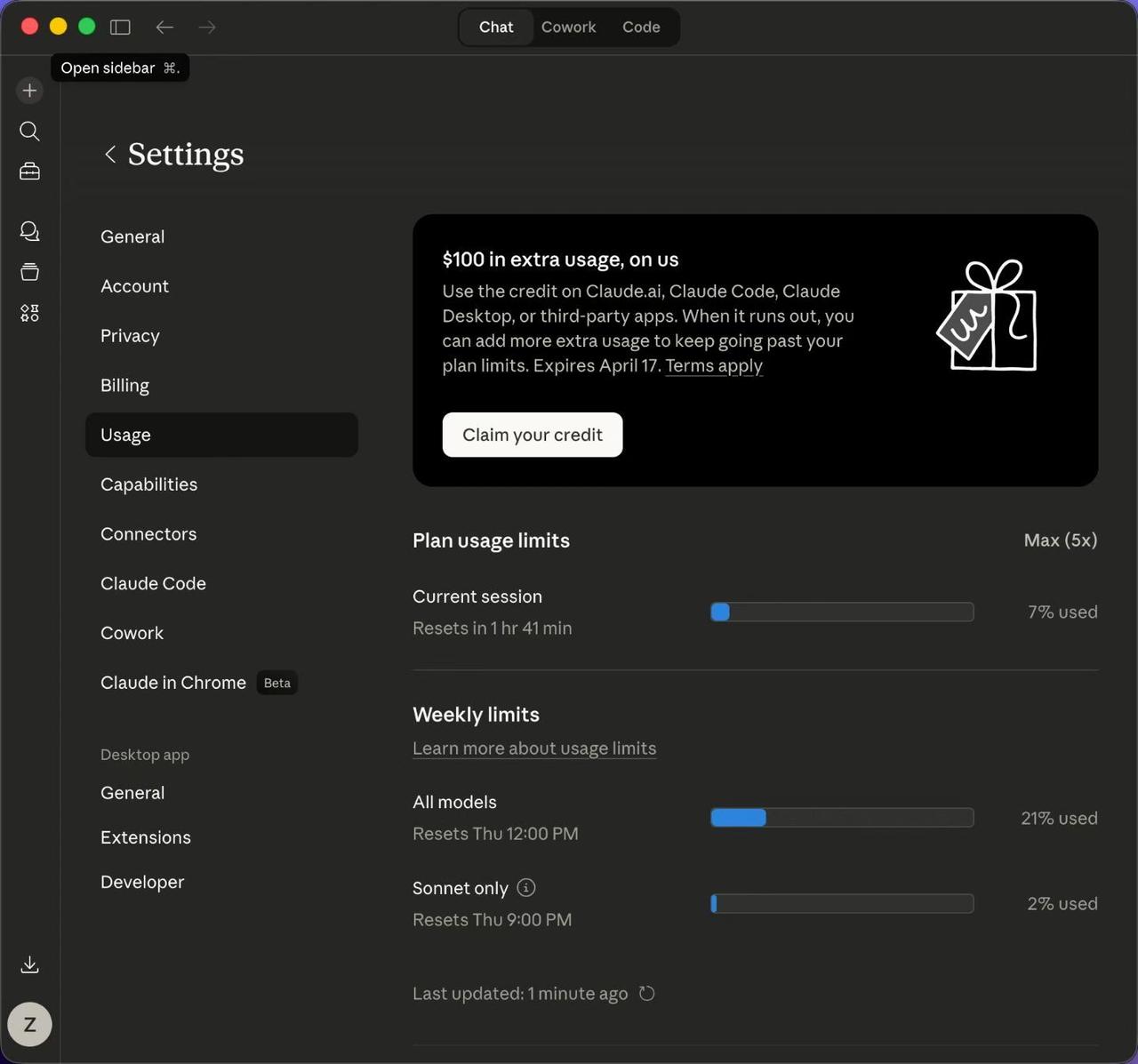1138x1064 pixels.
Task: Click the Terms apply link
Action: (714, 366)
